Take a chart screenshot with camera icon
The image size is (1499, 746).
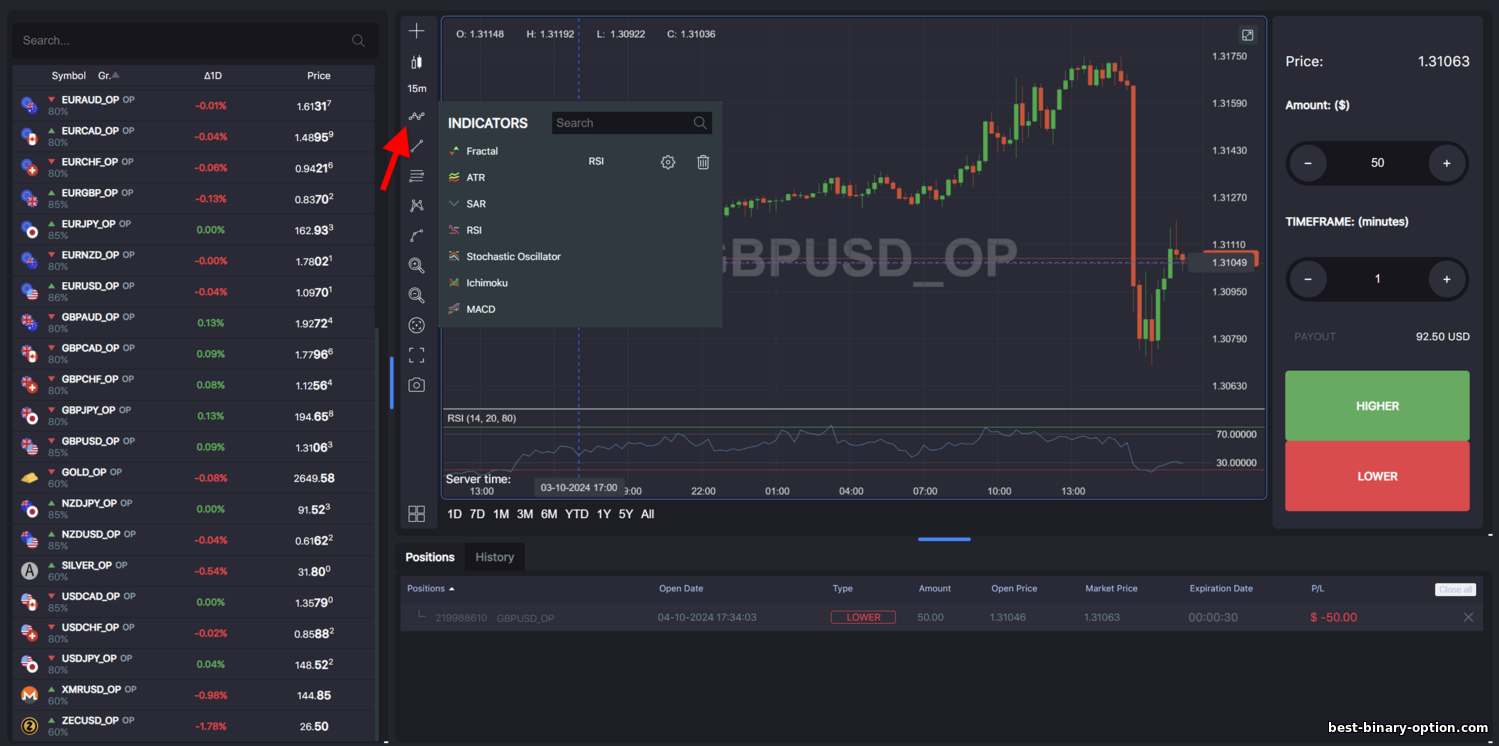pyautogui.click(x=417, y=385)
